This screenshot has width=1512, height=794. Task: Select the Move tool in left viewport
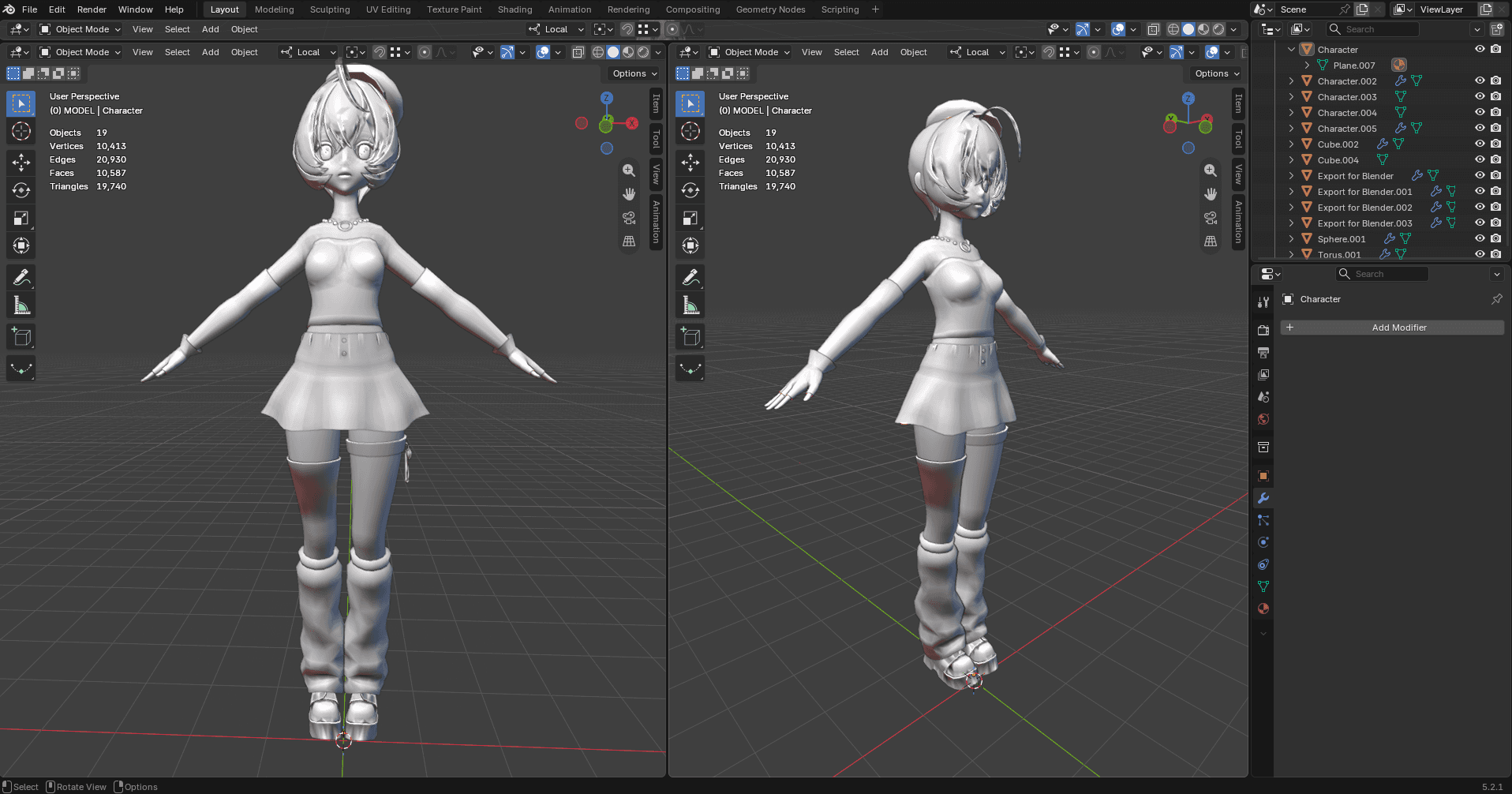(21, 163)
